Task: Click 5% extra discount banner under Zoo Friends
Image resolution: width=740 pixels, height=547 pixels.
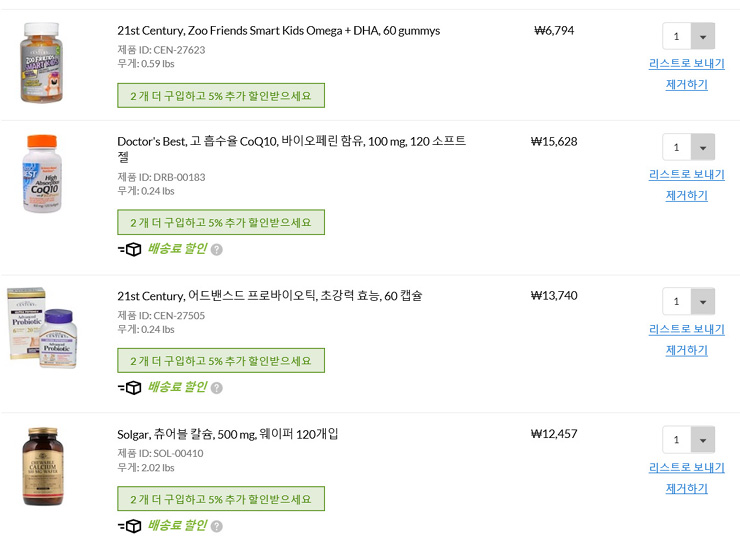Action: 221,96
